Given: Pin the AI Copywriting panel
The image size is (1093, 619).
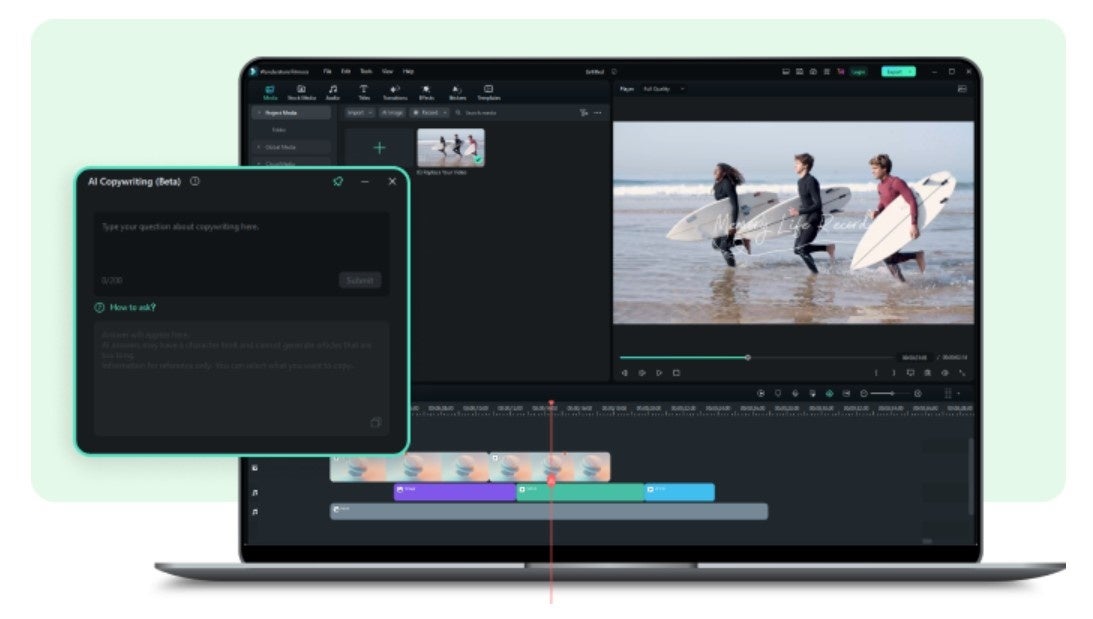Looking at the screenshot, I should pos(338,181).
